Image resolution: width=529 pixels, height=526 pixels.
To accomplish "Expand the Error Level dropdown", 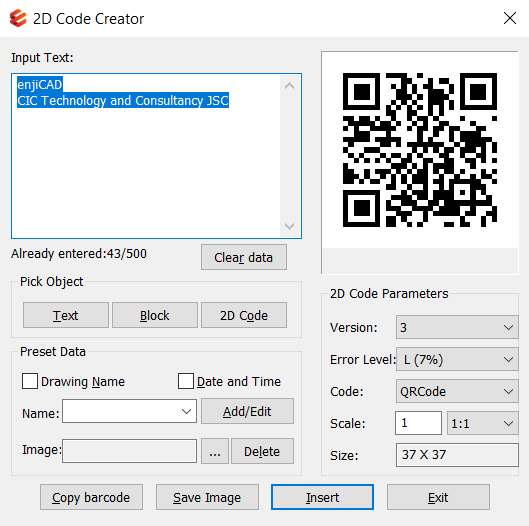I will 457,359.
